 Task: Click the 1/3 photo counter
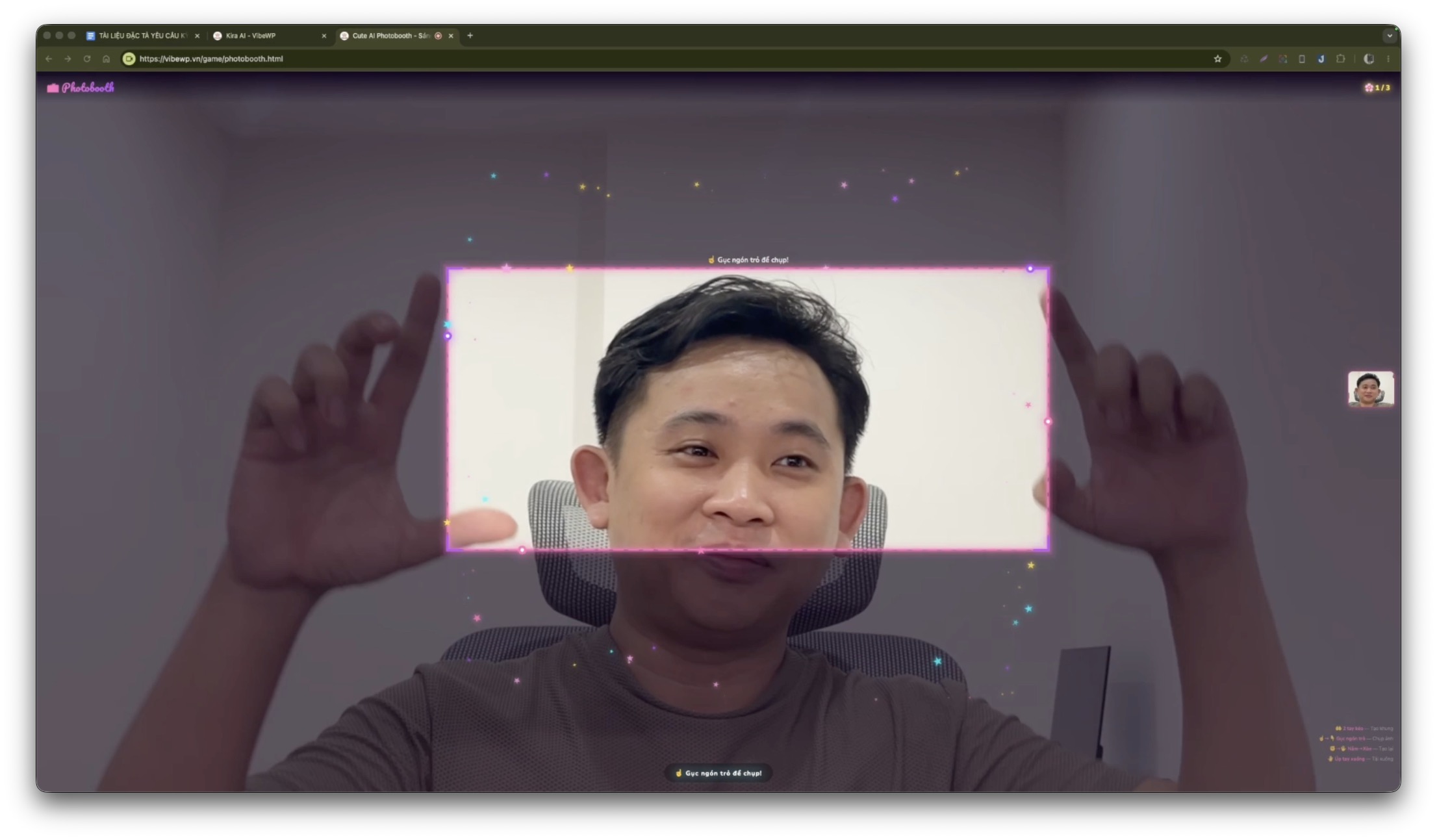point(1377,88)
